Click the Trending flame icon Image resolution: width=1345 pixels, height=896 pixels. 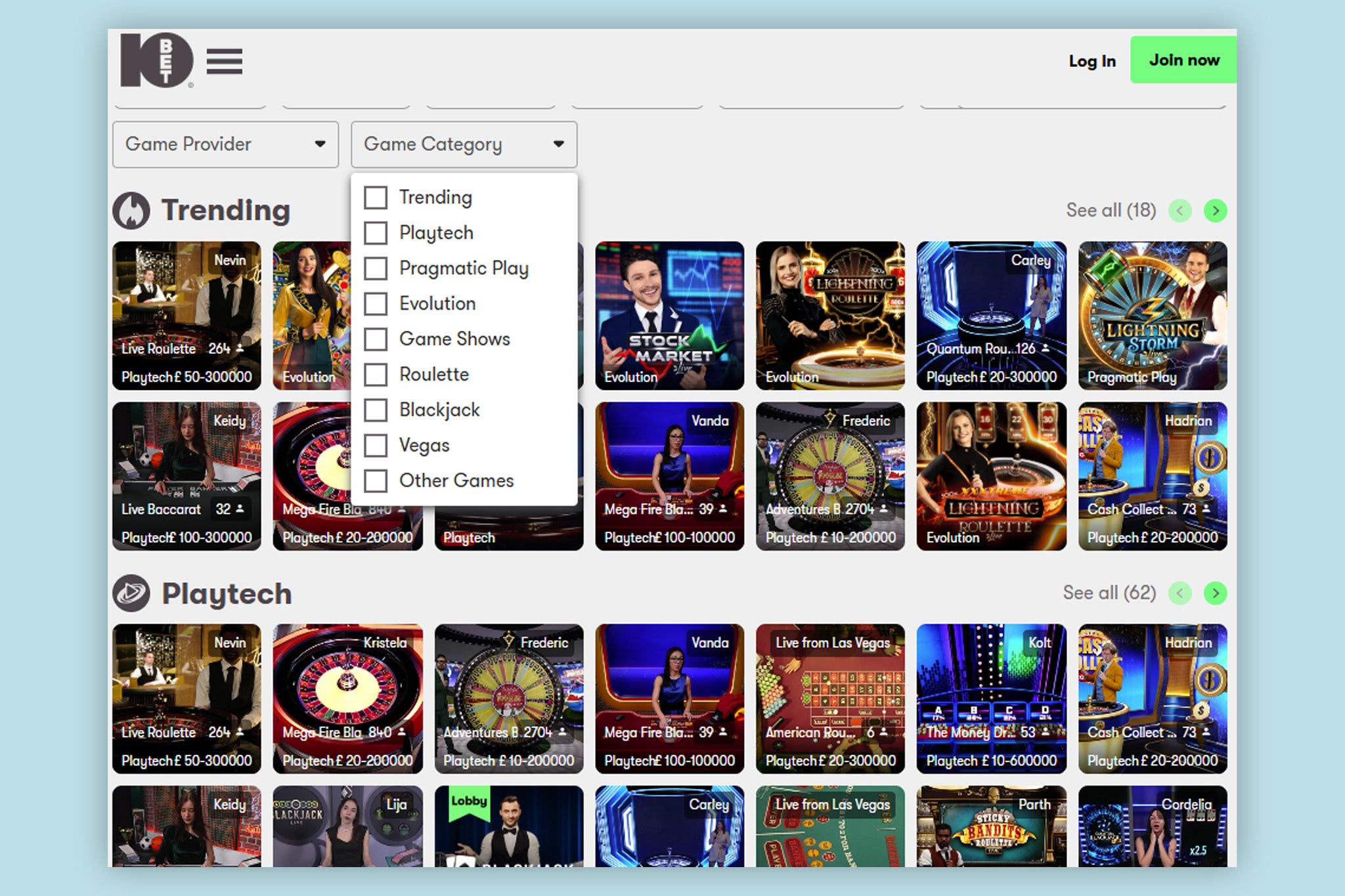(131, 211)
